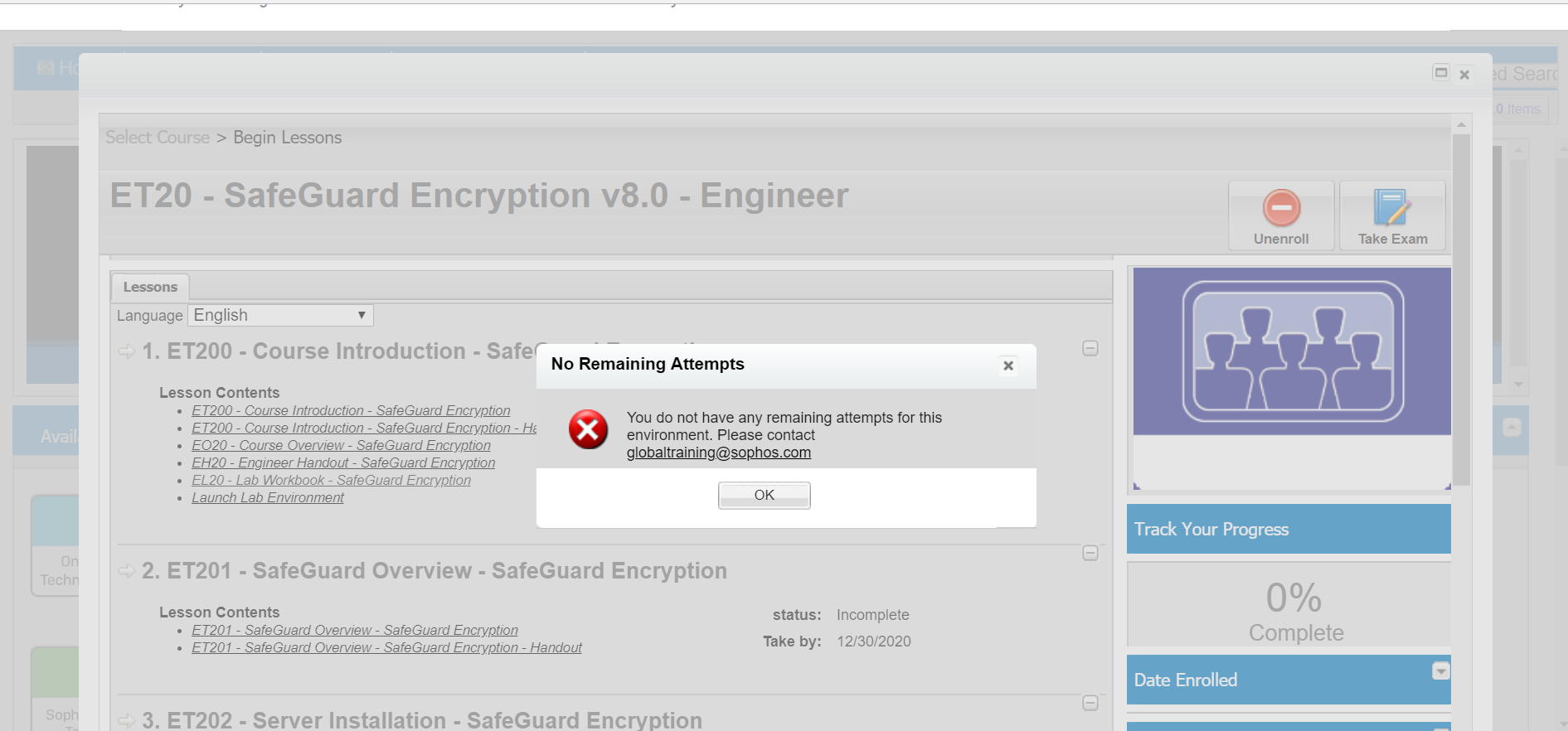Collapse lesson 2 ET201 SafeGuard Overview section
Image resolution: width=1568 pixels, height=731 pixels.
click(x=1090, y=553)
